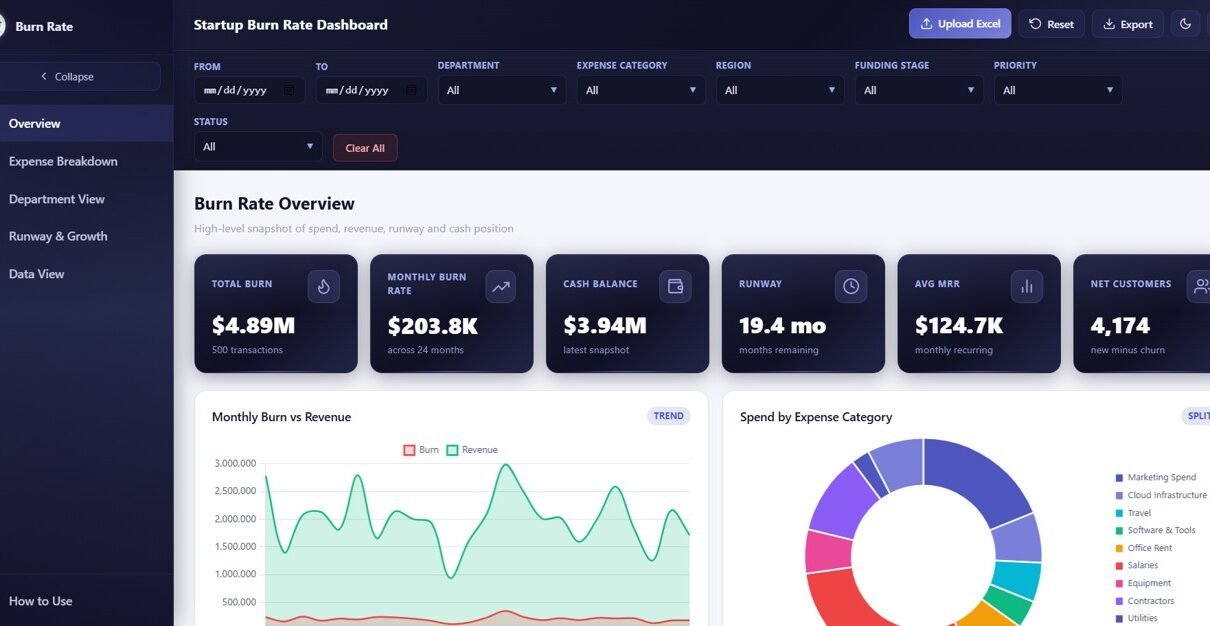Image resolution: width=1210 pixels, height=626 pixels.
Task: Click the wallet icon on Cash Balance card
Action: click(x=675, y=287)
